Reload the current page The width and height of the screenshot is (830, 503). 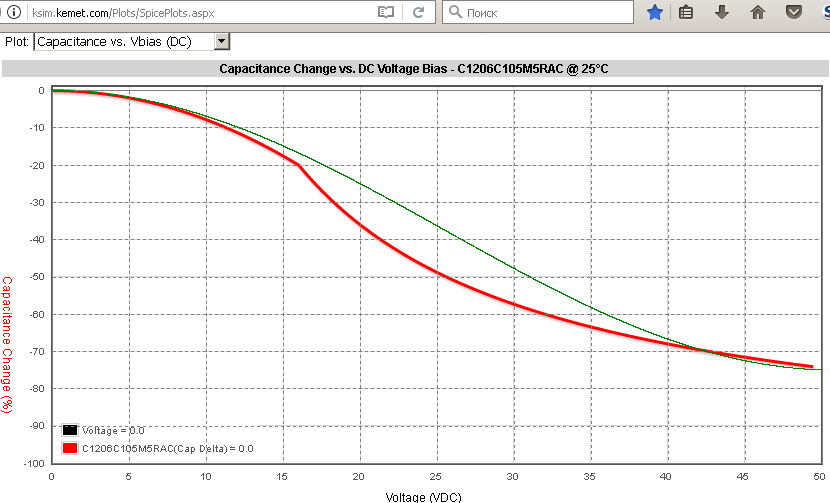[x=419, y=13]
